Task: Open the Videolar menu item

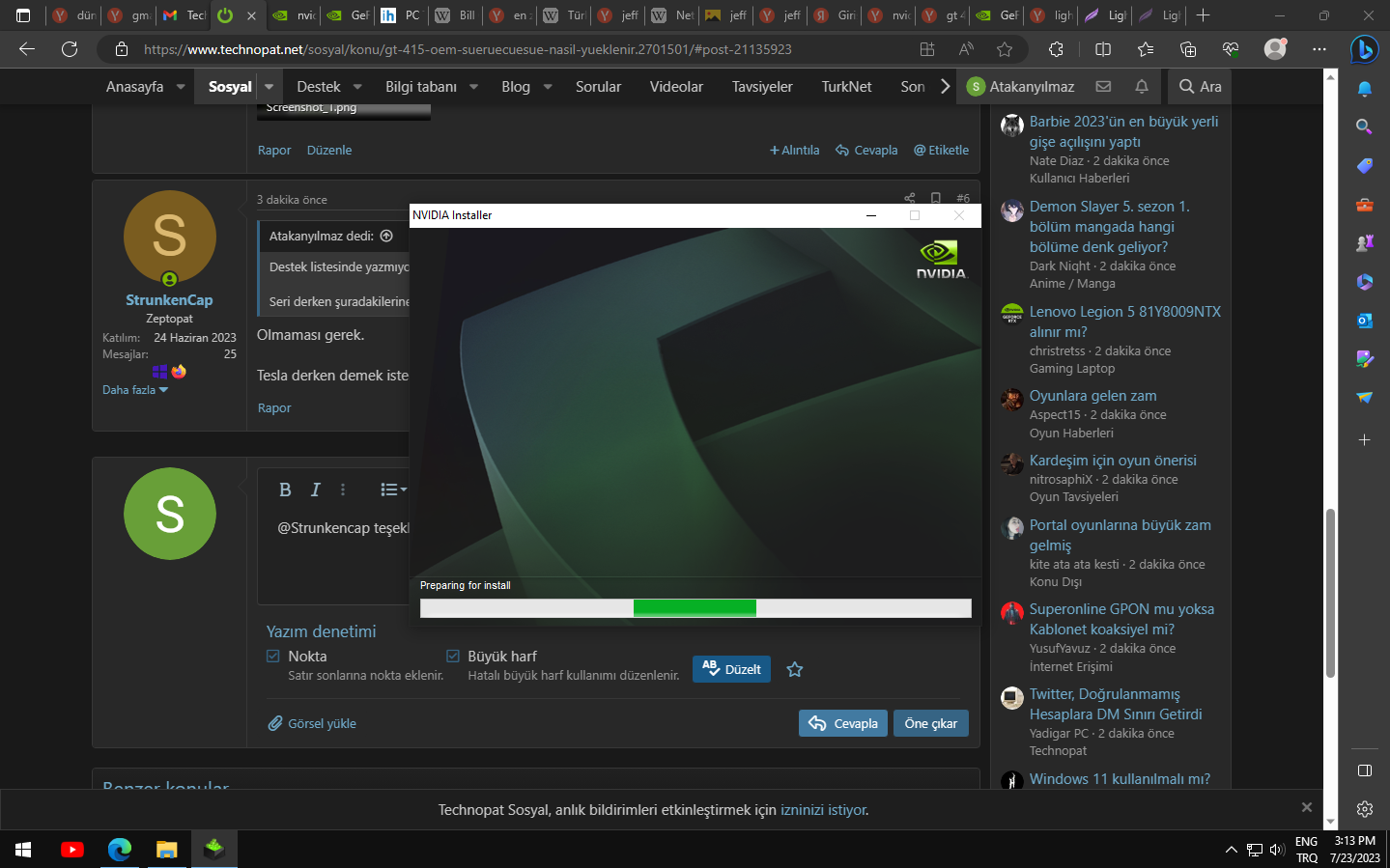Action: point(676,87)
